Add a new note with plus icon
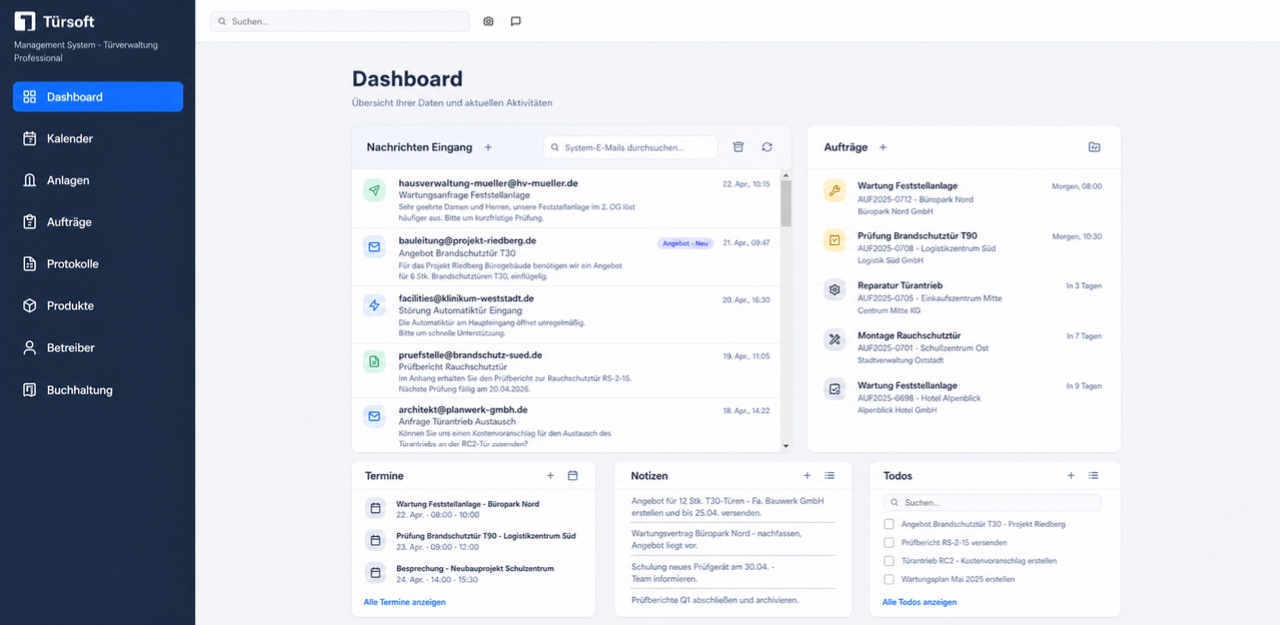Viewport: 1280px width, 625px height. [x=807, y=476]
